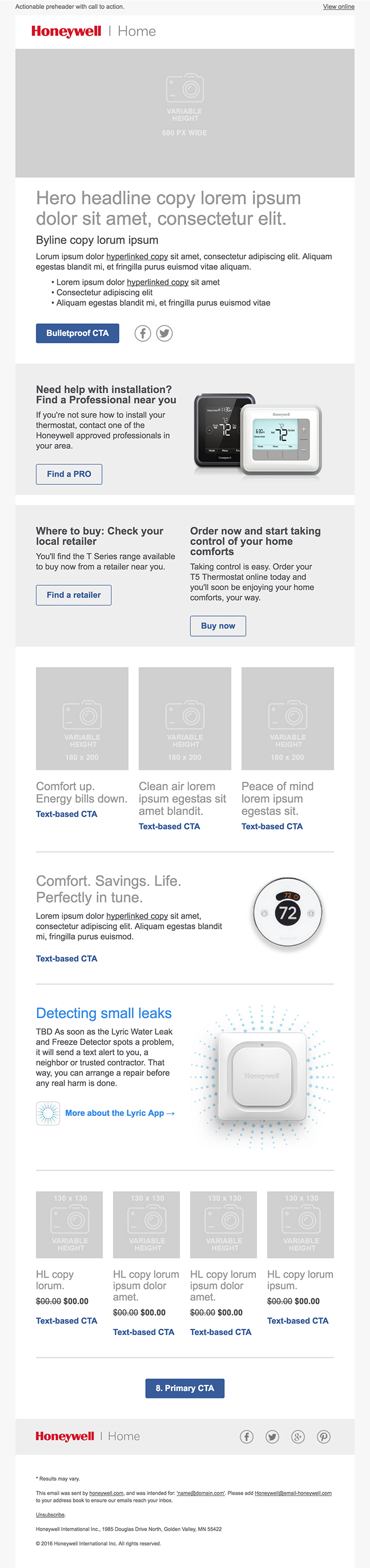
Task: Follow More about the Lyric App link
Action: [x=119, y=1113]
